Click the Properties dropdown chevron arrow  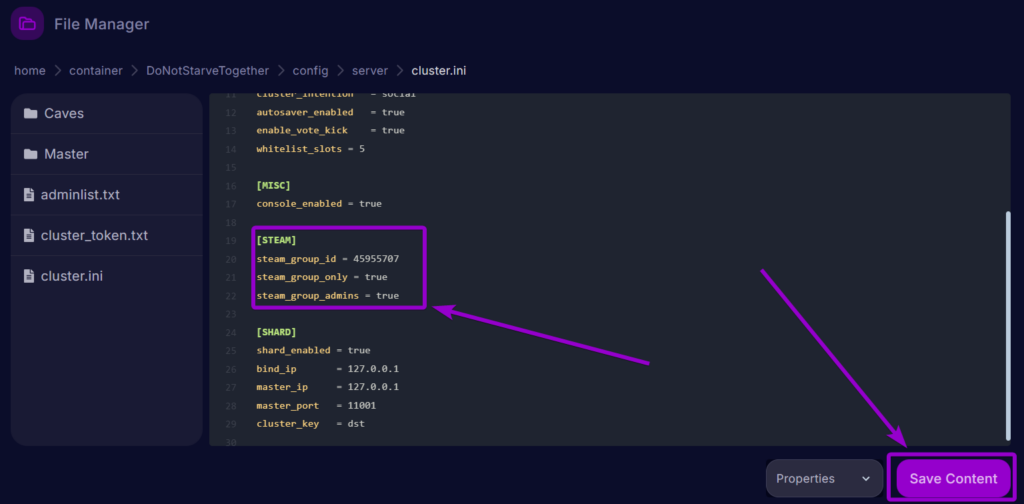coord(865,479)
